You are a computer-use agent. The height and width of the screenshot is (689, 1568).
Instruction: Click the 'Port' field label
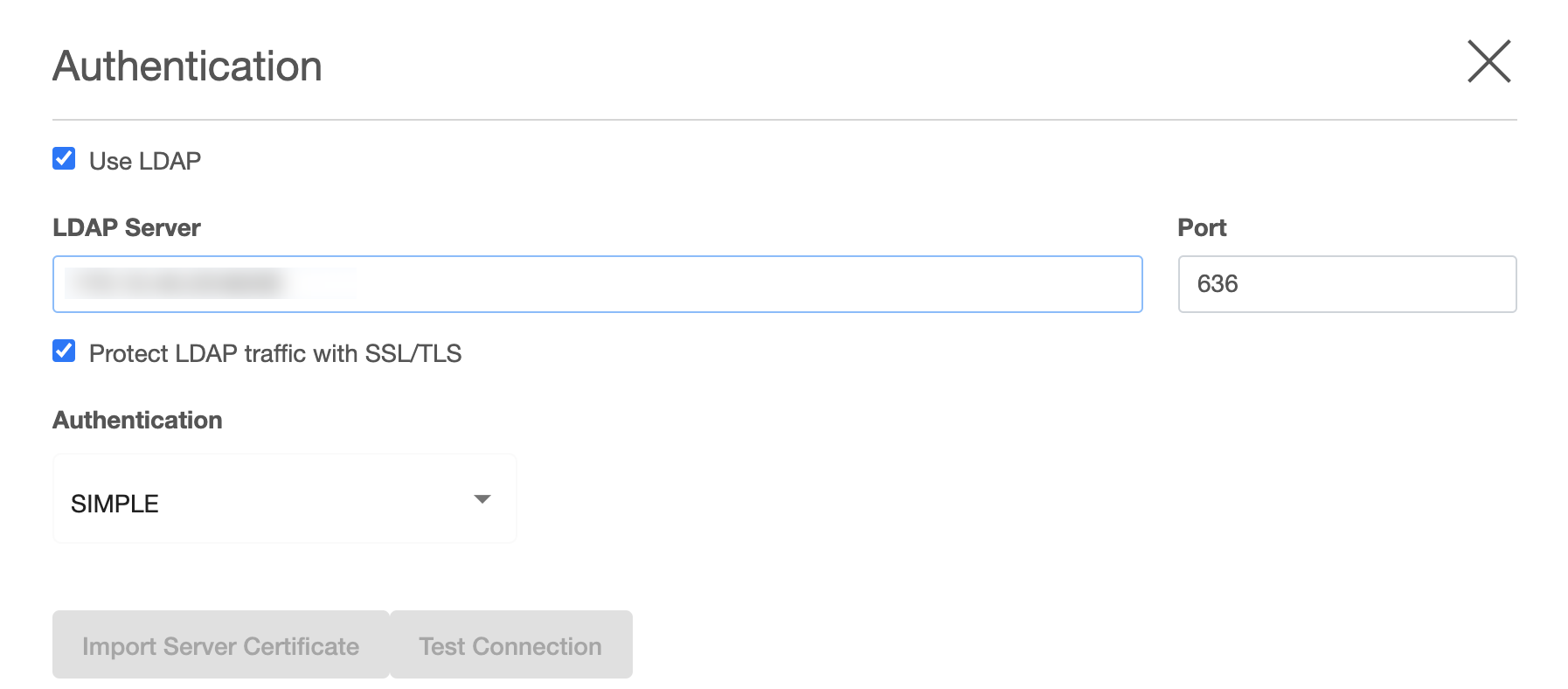1202,227
